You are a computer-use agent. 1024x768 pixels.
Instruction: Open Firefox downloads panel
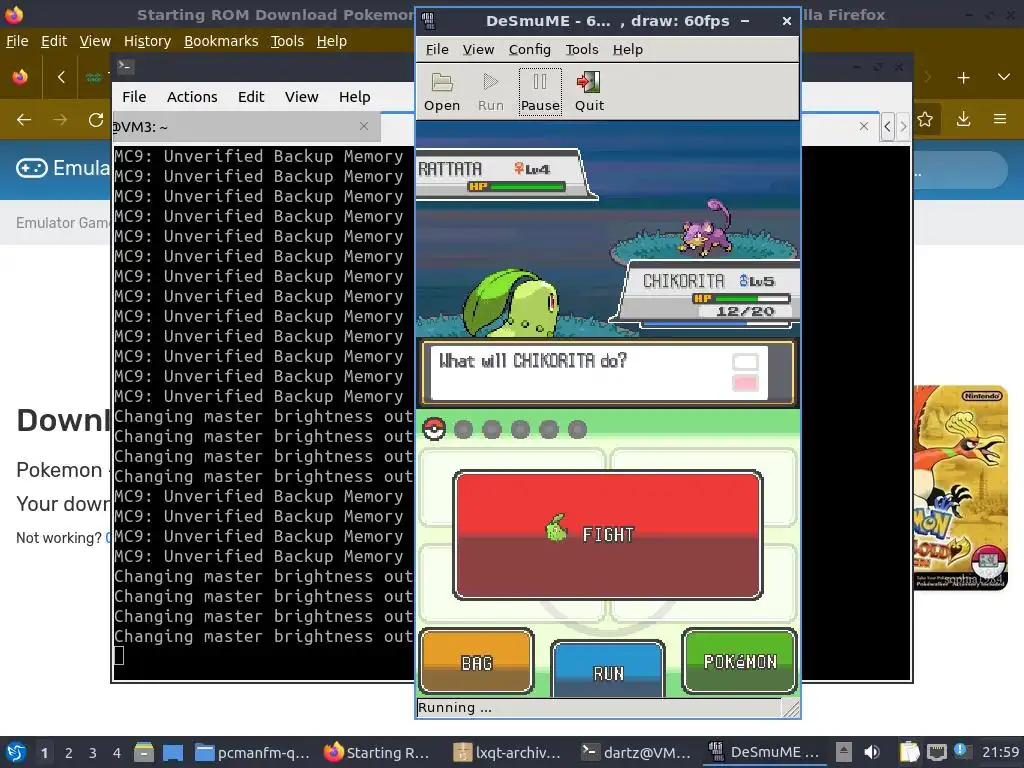tap(963, 120)
